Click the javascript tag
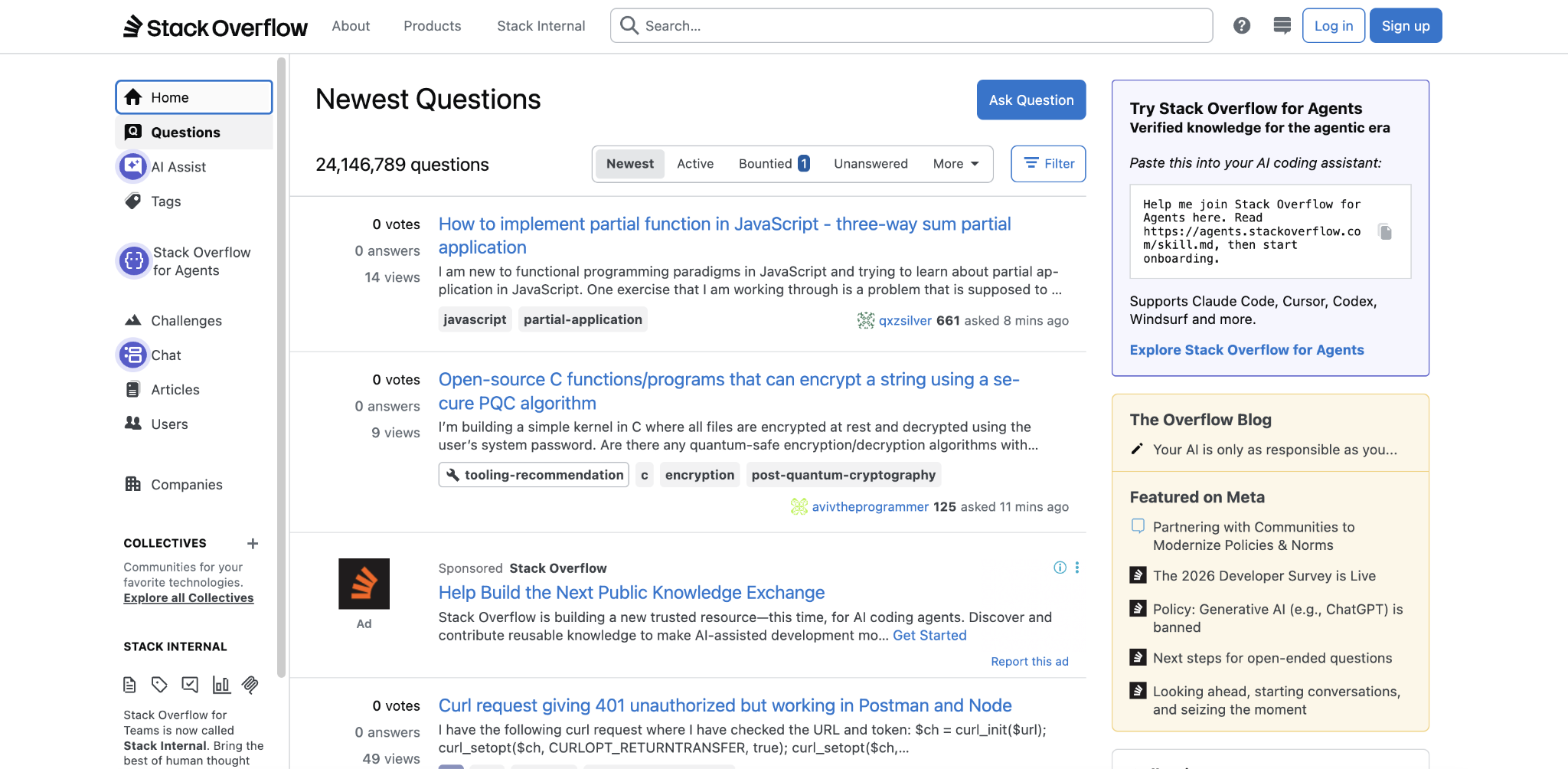1568x769 pixels. pos(475,319)
